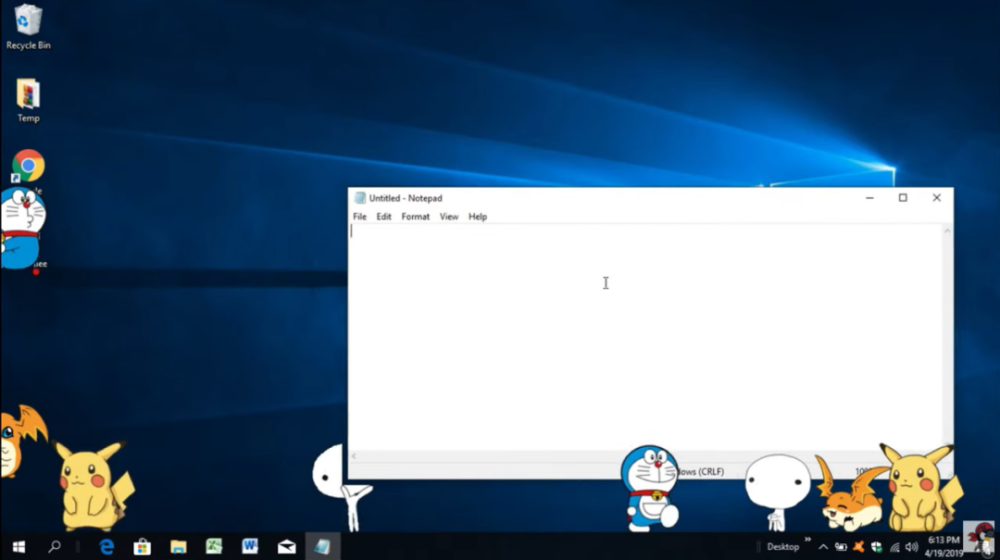
Task: Click the Excel icon in taskbar
Action: coord(214,547)
